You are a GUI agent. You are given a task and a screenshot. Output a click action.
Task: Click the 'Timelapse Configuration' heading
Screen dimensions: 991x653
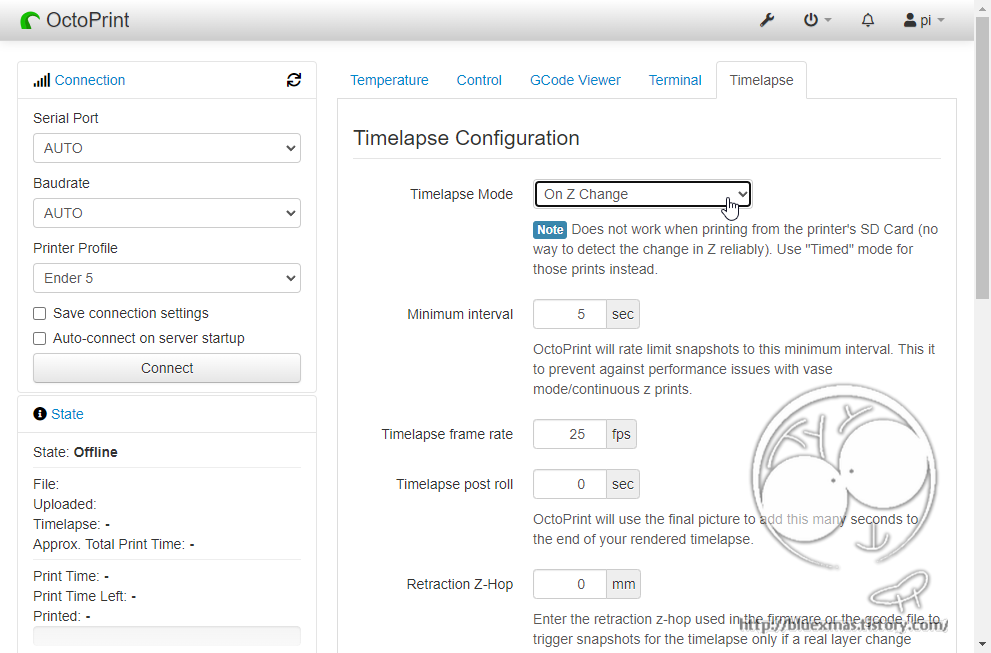pyautogui.click(x=466, y=138)
